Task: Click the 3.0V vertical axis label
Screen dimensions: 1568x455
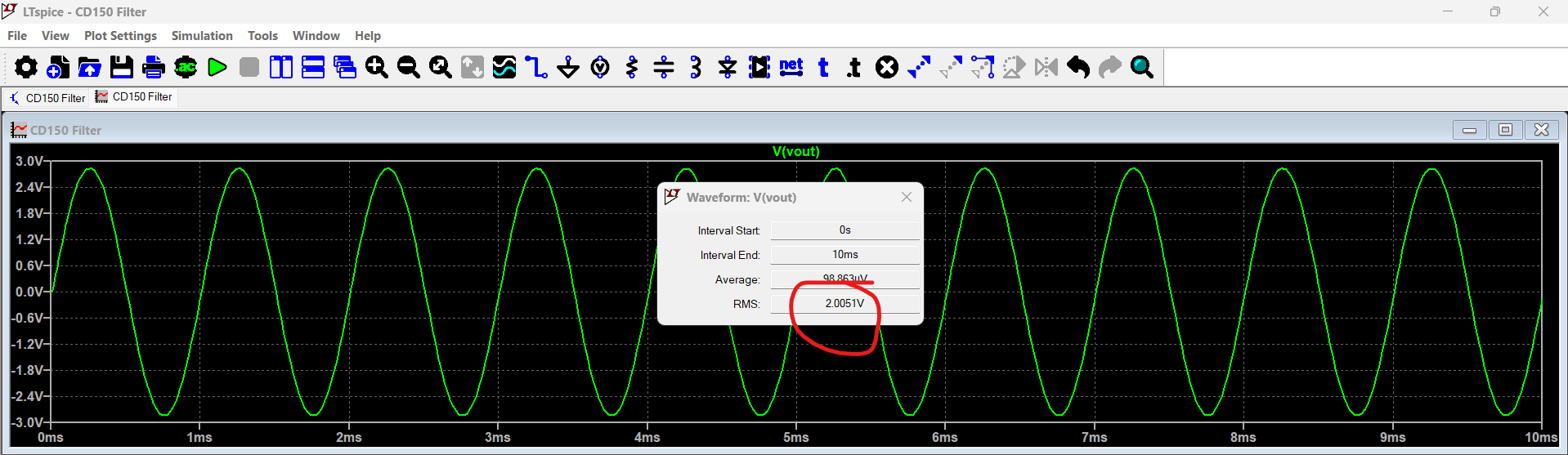Action: point(29,161)
